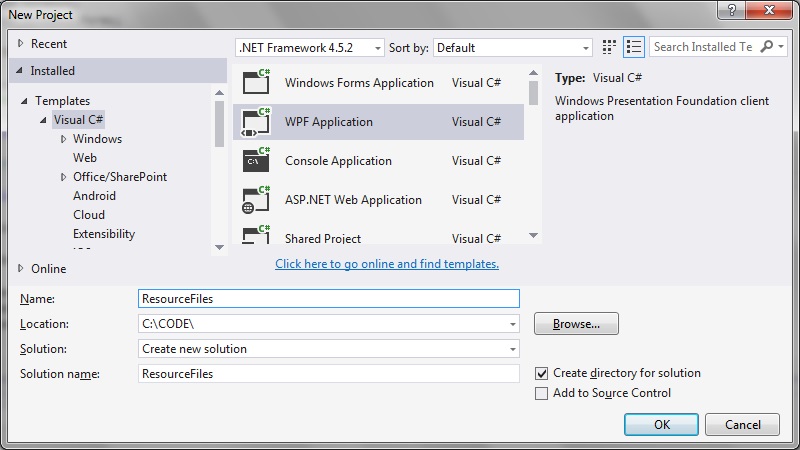This screenshot has height=450, width=800.
Task: Collapse the Installed section
Action: point(19,70)
